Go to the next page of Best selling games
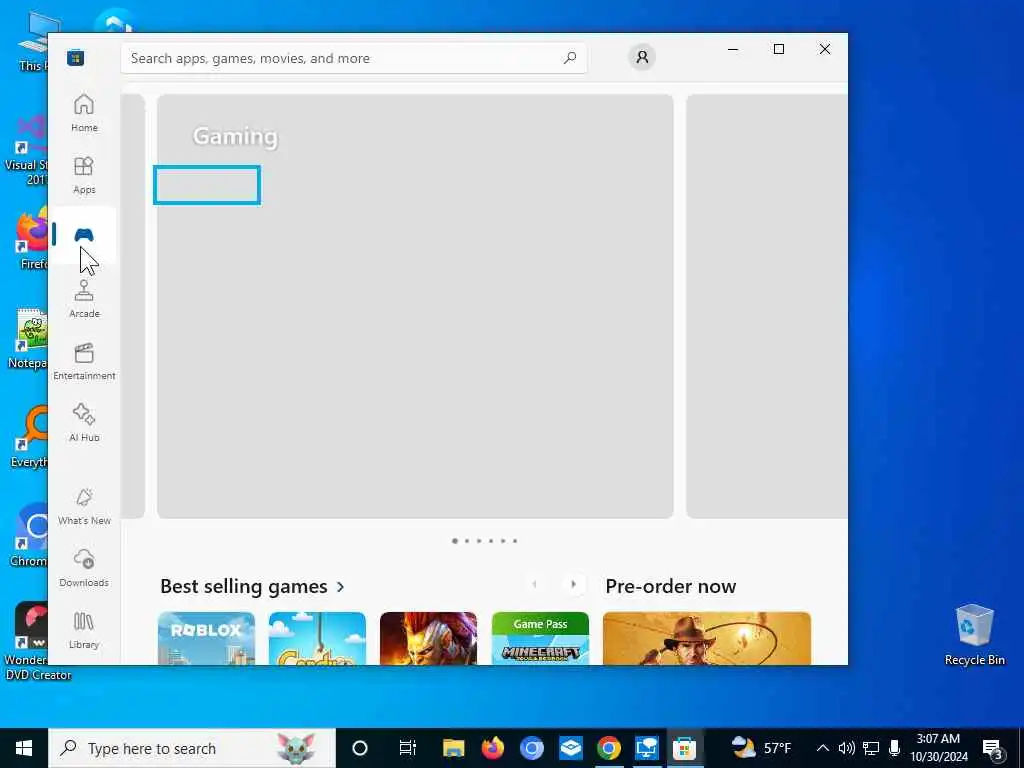Image resolution: width=1024 pixels, height=768 pixels. click(x=573, y=584)
